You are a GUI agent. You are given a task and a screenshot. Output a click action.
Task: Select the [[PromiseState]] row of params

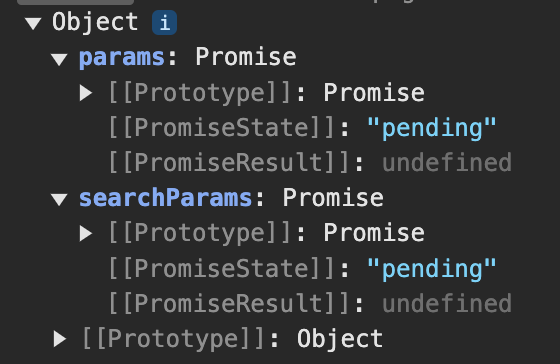(302, 128)
